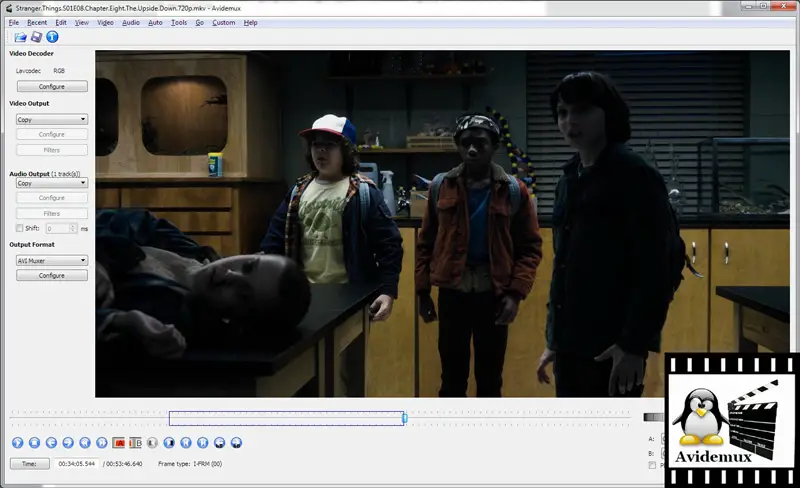The image size is (800, 488).
Task: Click Configure under Audio Output
Action: pos(52,198)
